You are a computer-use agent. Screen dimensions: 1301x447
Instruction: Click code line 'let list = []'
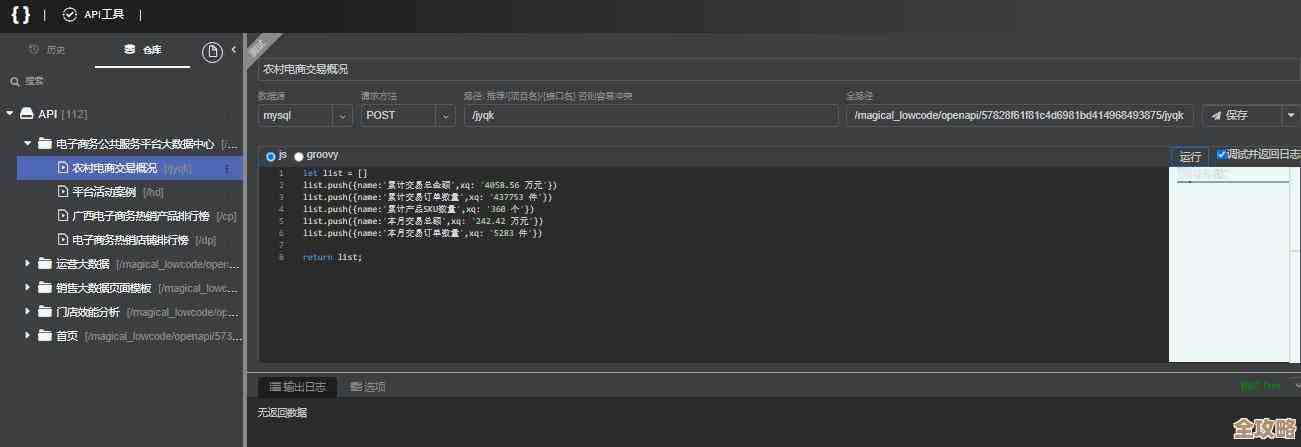pos(335,173)
